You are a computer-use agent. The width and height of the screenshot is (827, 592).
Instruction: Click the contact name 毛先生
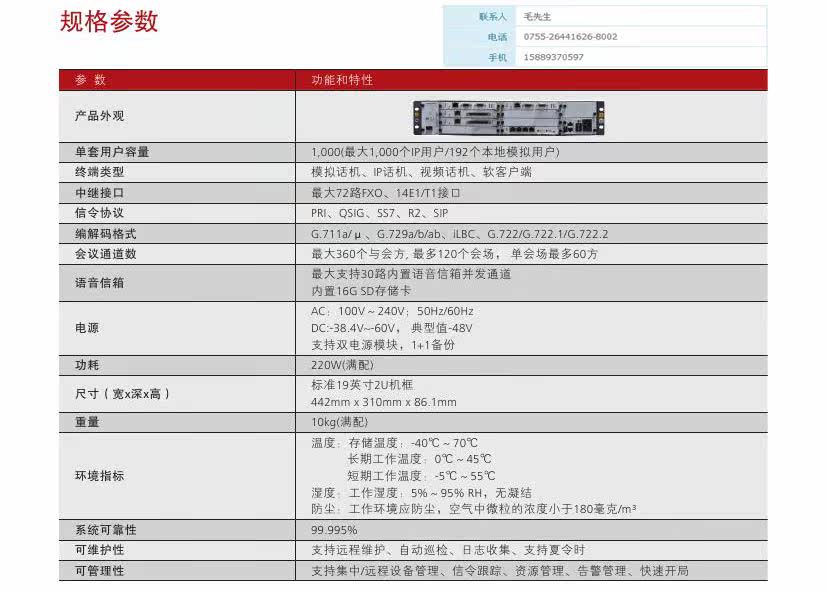click(x=537, y=17)
